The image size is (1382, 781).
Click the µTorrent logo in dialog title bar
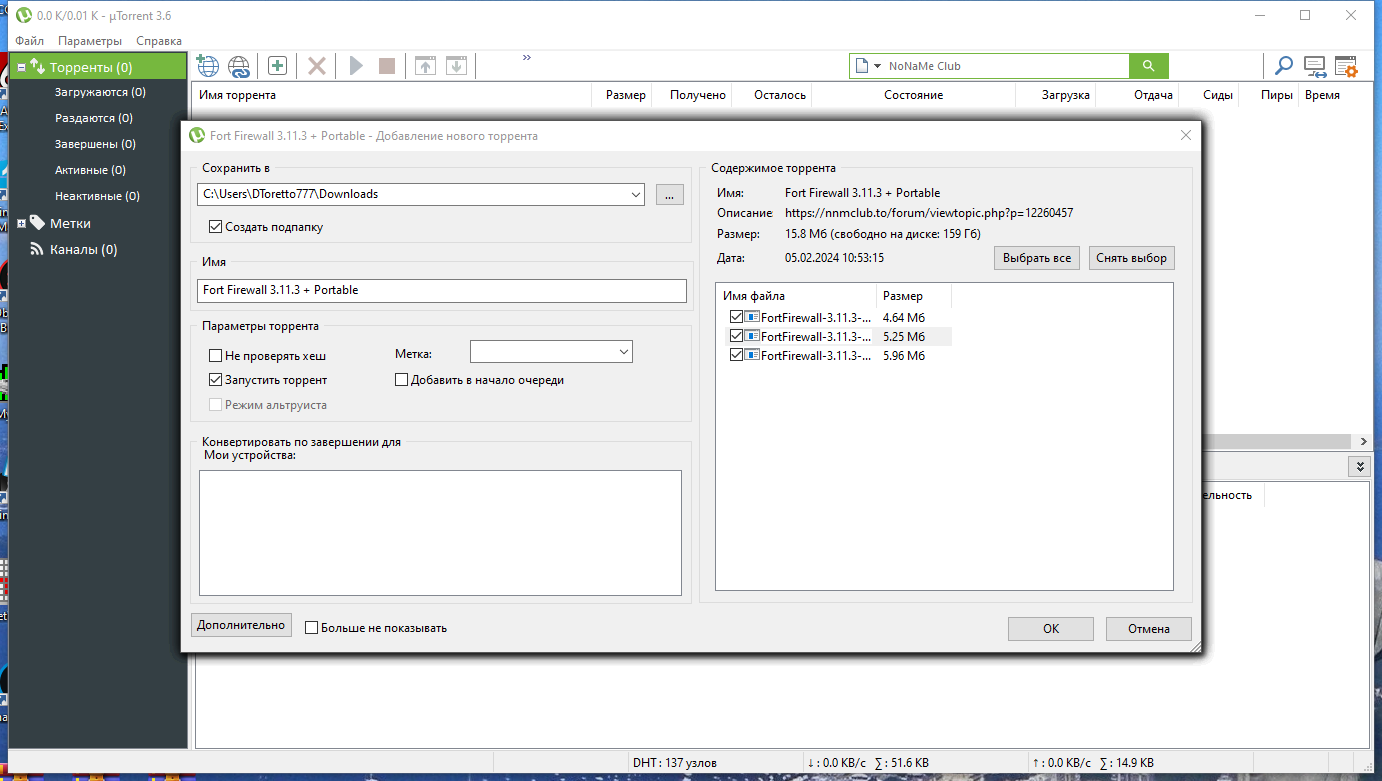197,135
